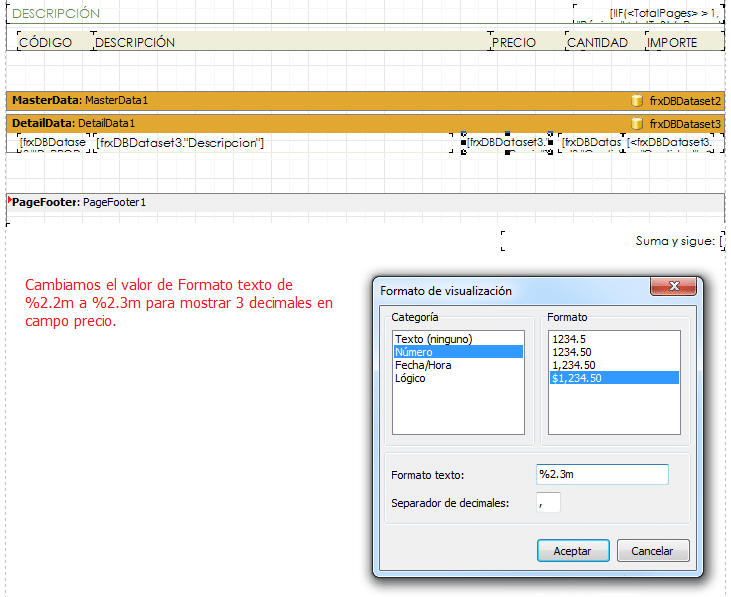Image resolution: width=731 pixels, height=597 pixels.
Task: Select 'Texto (ninguno)' category
Action: pos(458,339)
